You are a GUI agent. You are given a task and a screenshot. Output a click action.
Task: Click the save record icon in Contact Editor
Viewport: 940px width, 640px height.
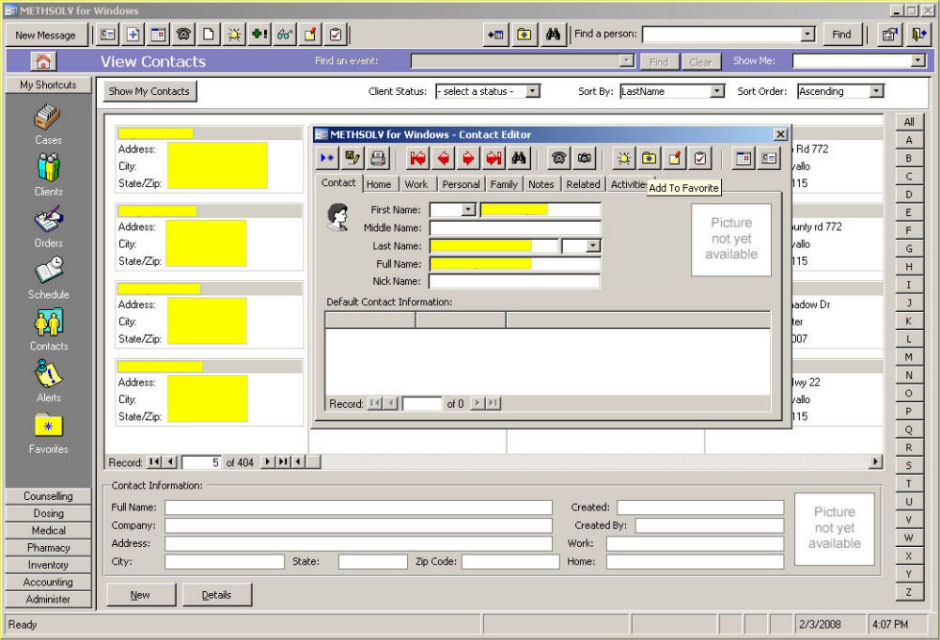pos(352,158)
